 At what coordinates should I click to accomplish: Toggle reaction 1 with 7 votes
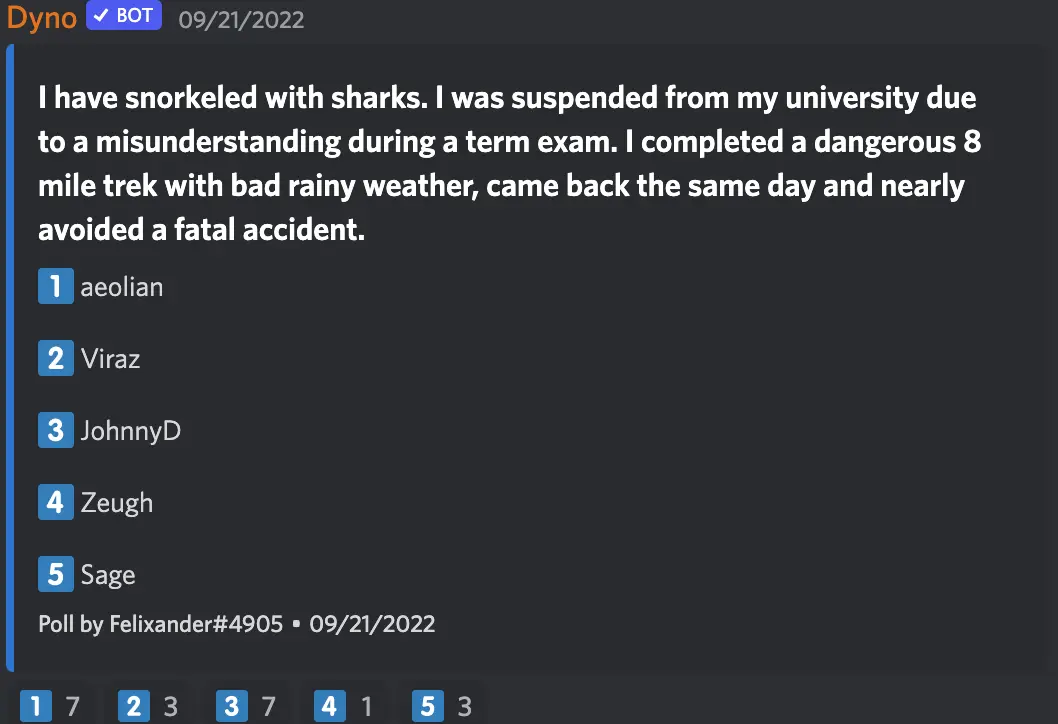coord(50,707)
